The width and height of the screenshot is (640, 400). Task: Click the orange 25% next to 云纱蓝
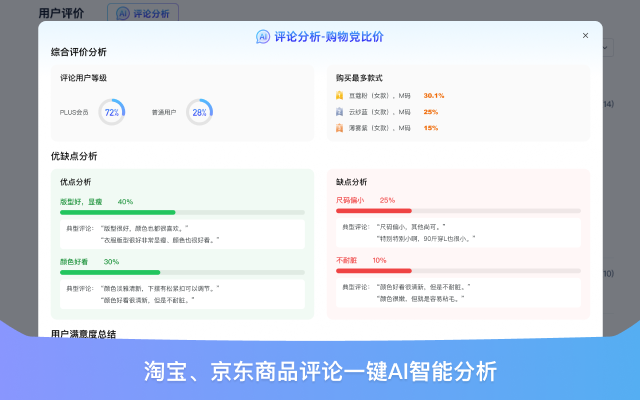coord(431,112)
